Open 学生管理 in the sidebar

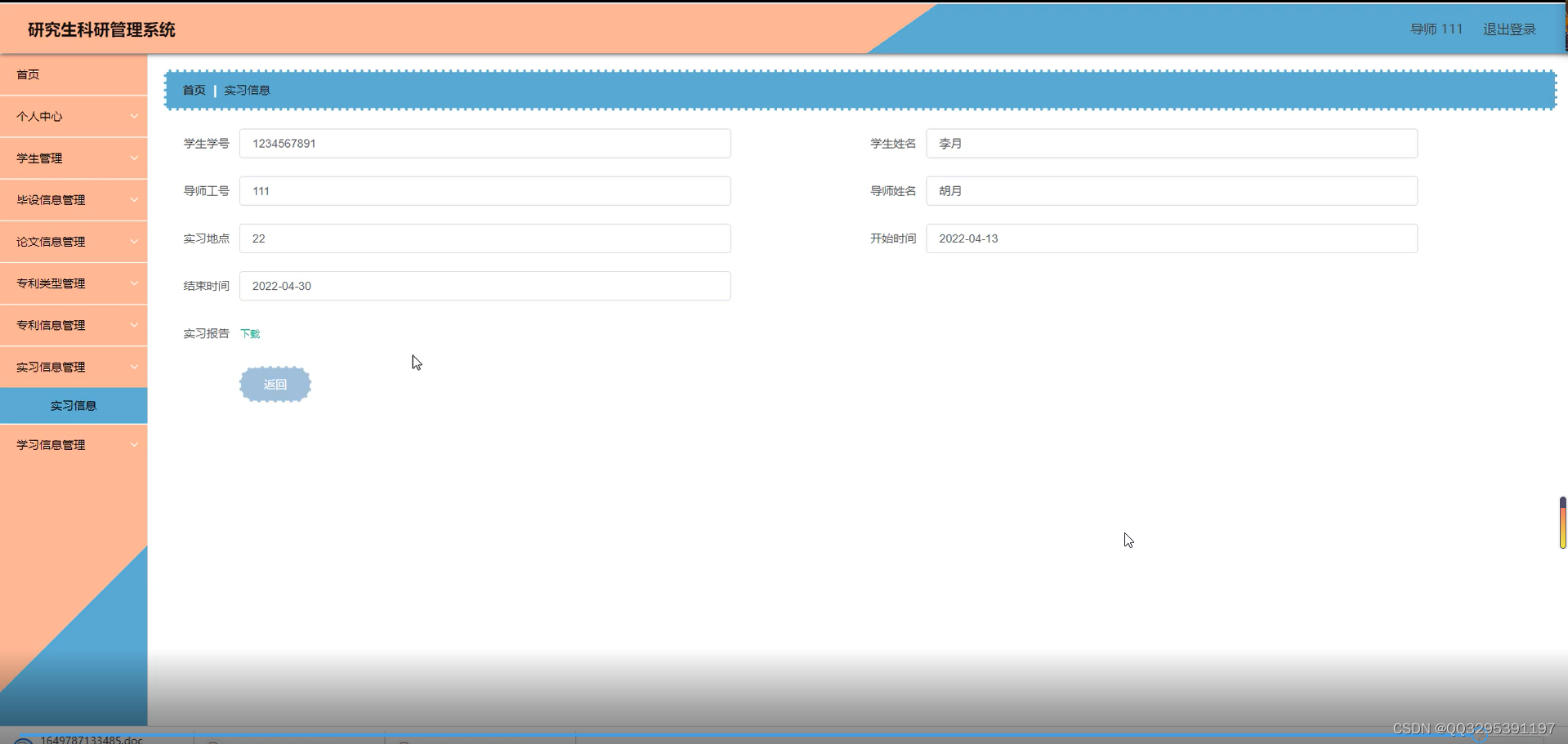(x=74, y=158)
